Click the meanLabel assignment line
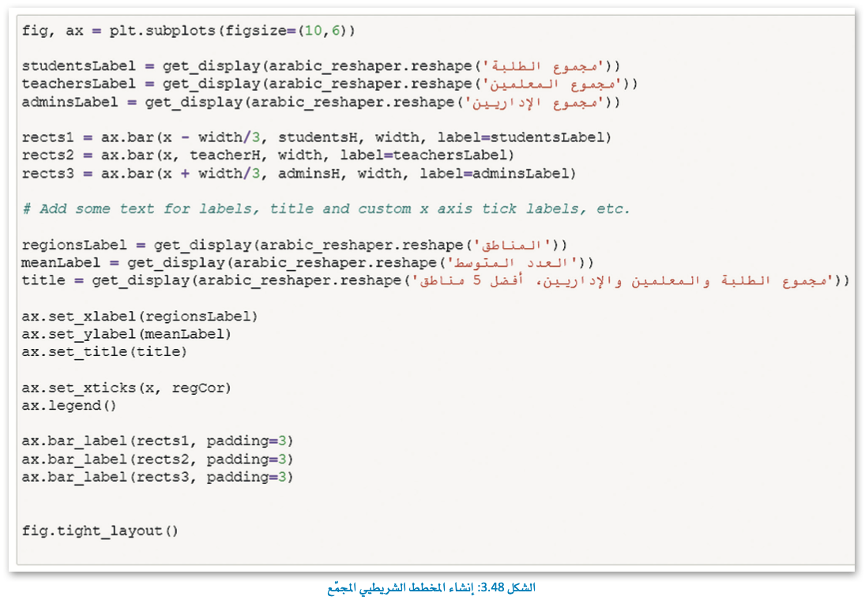This screenshot has height=604, width=866. click(x=308, y=263)
